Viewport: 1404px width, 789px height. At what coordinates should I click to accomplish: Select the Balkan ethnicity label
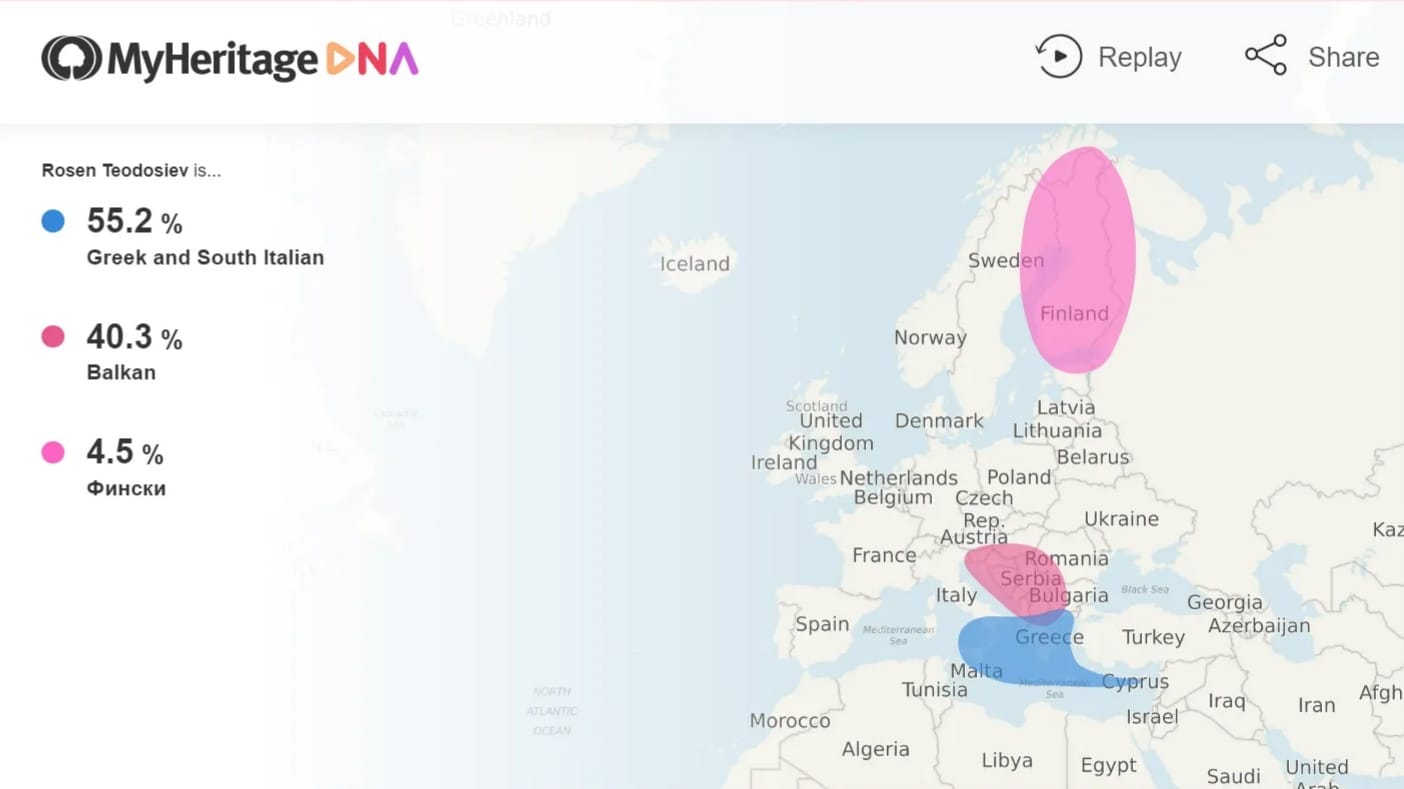[x=121, y=373]
